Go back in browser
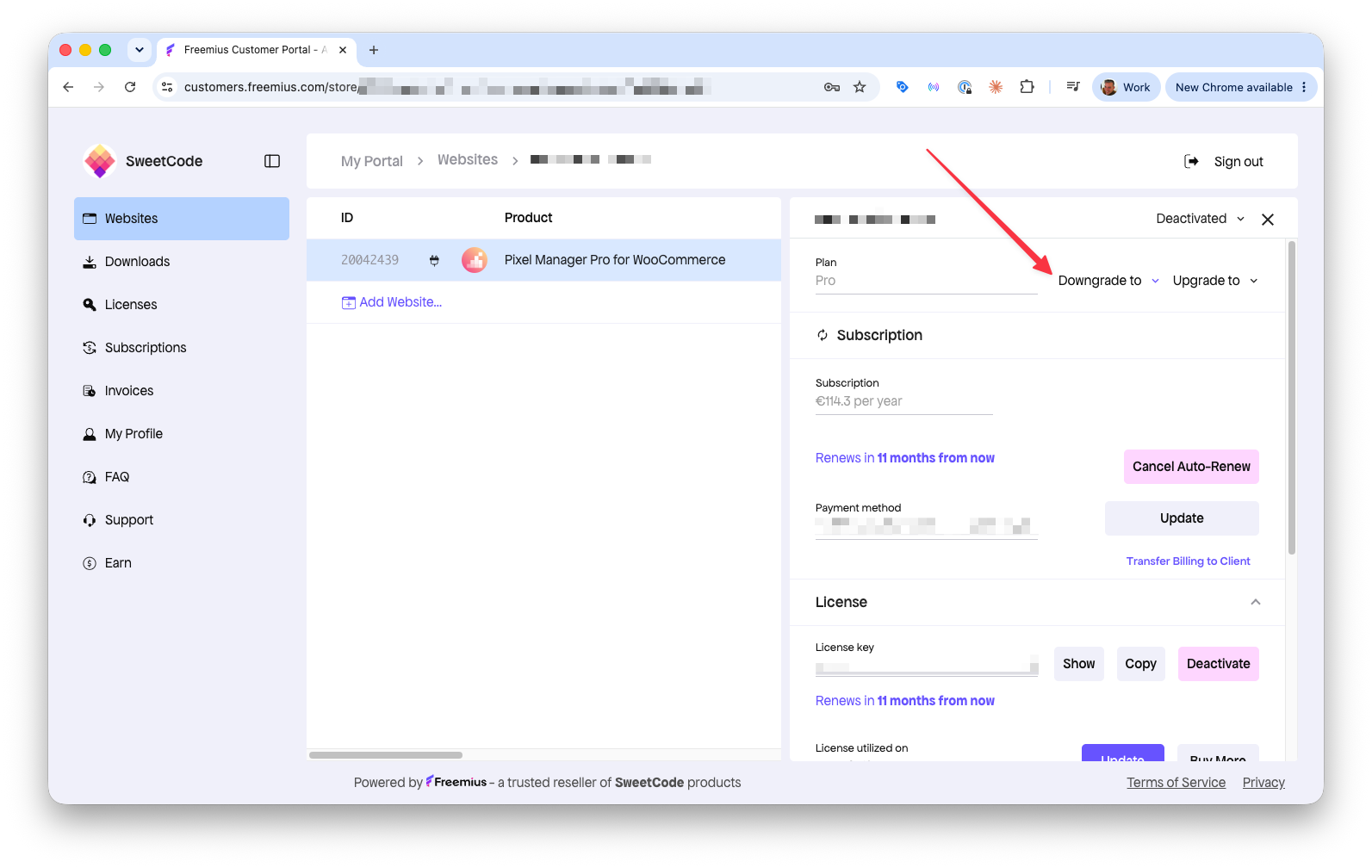 click(68, 87)
